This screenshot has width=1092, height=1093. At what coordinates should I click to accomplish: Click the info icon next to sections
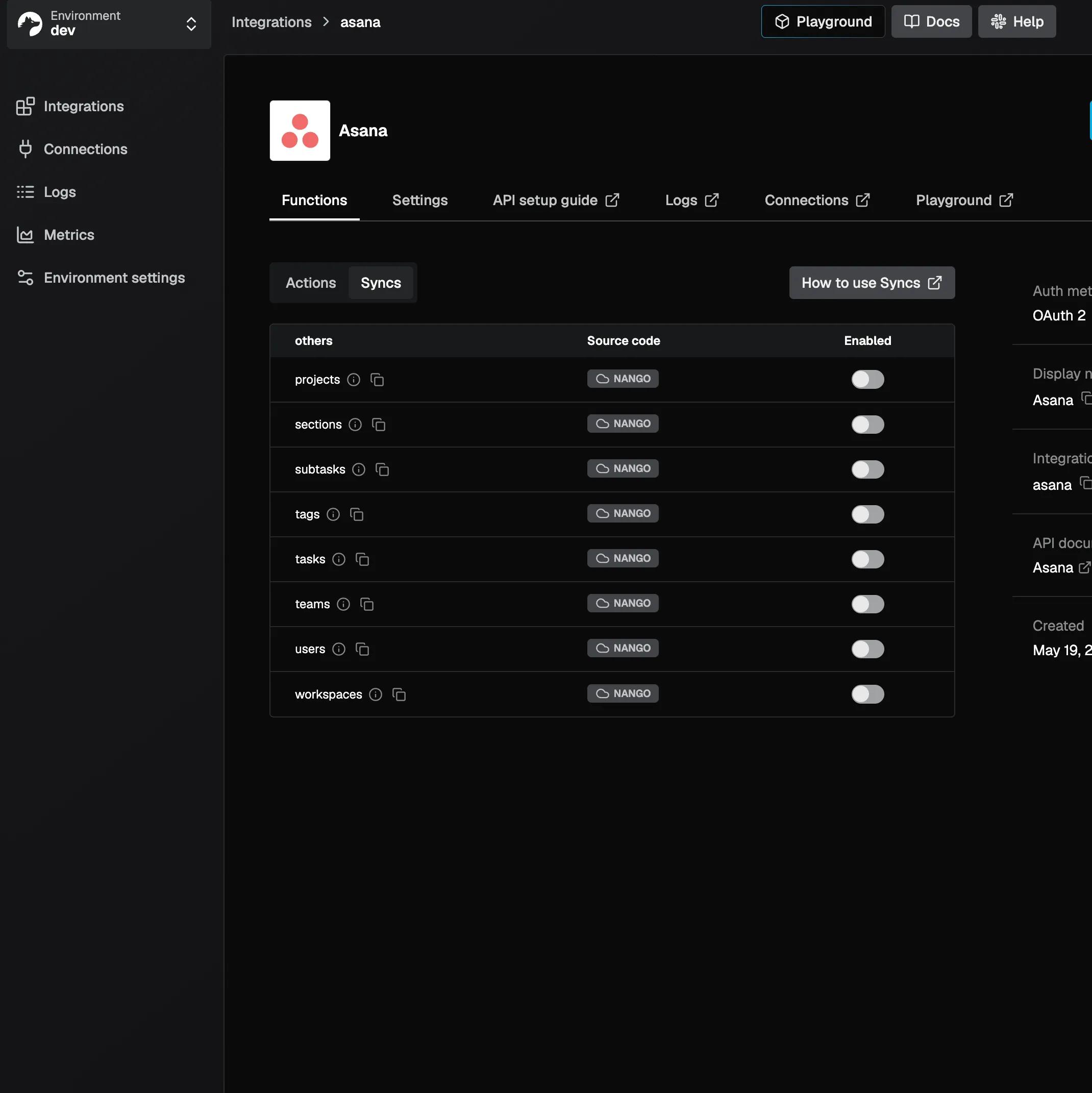355,425
